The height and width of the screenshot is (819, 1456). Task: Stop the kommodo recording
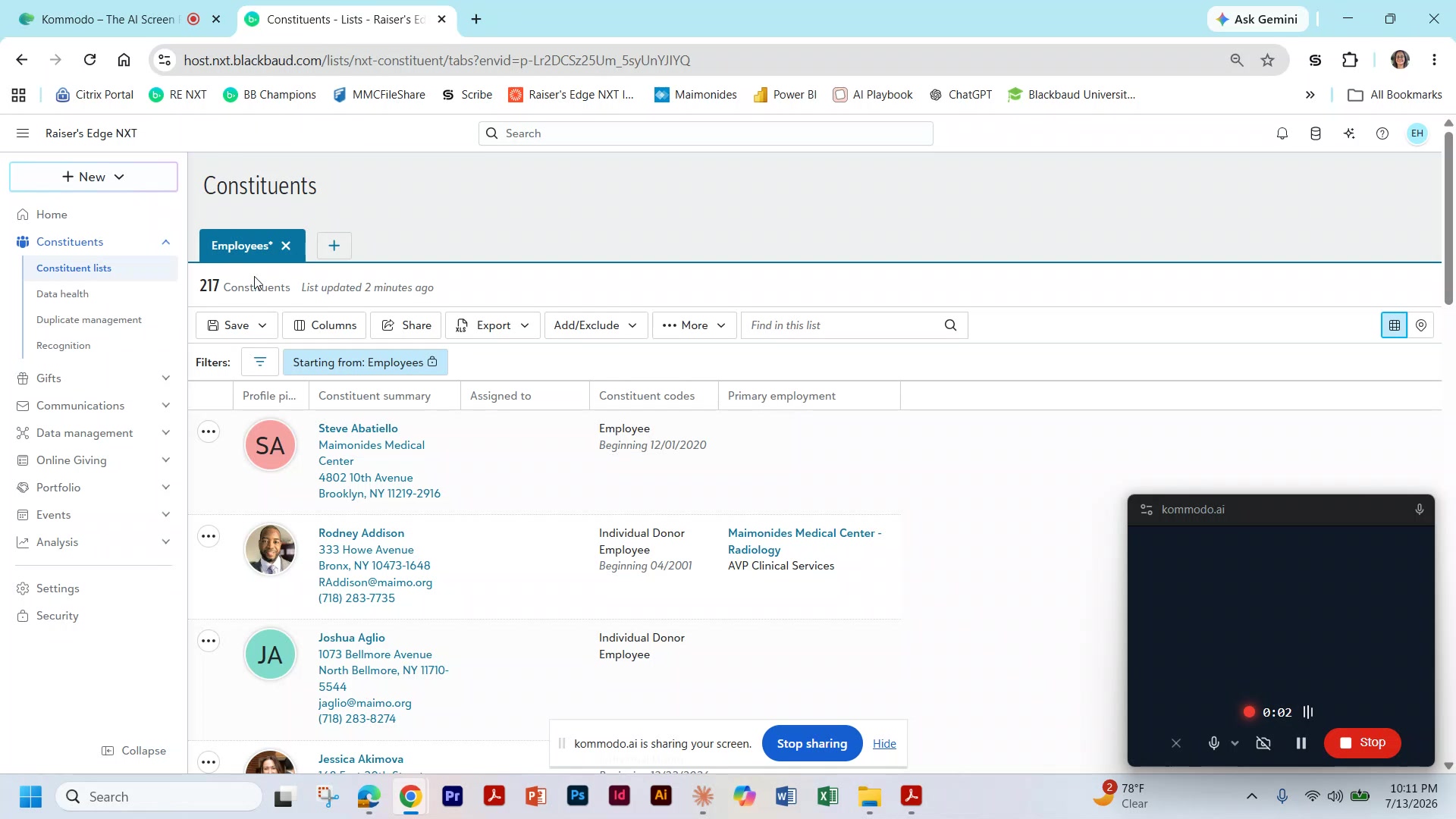tap(1362, 743)
